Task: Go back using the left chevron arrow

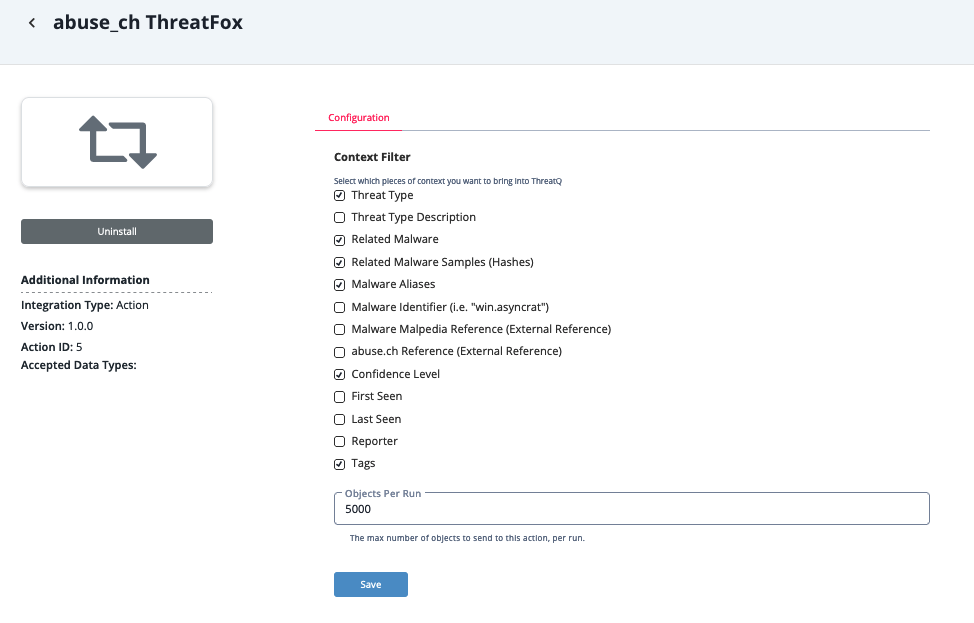Action: point(32,23)
